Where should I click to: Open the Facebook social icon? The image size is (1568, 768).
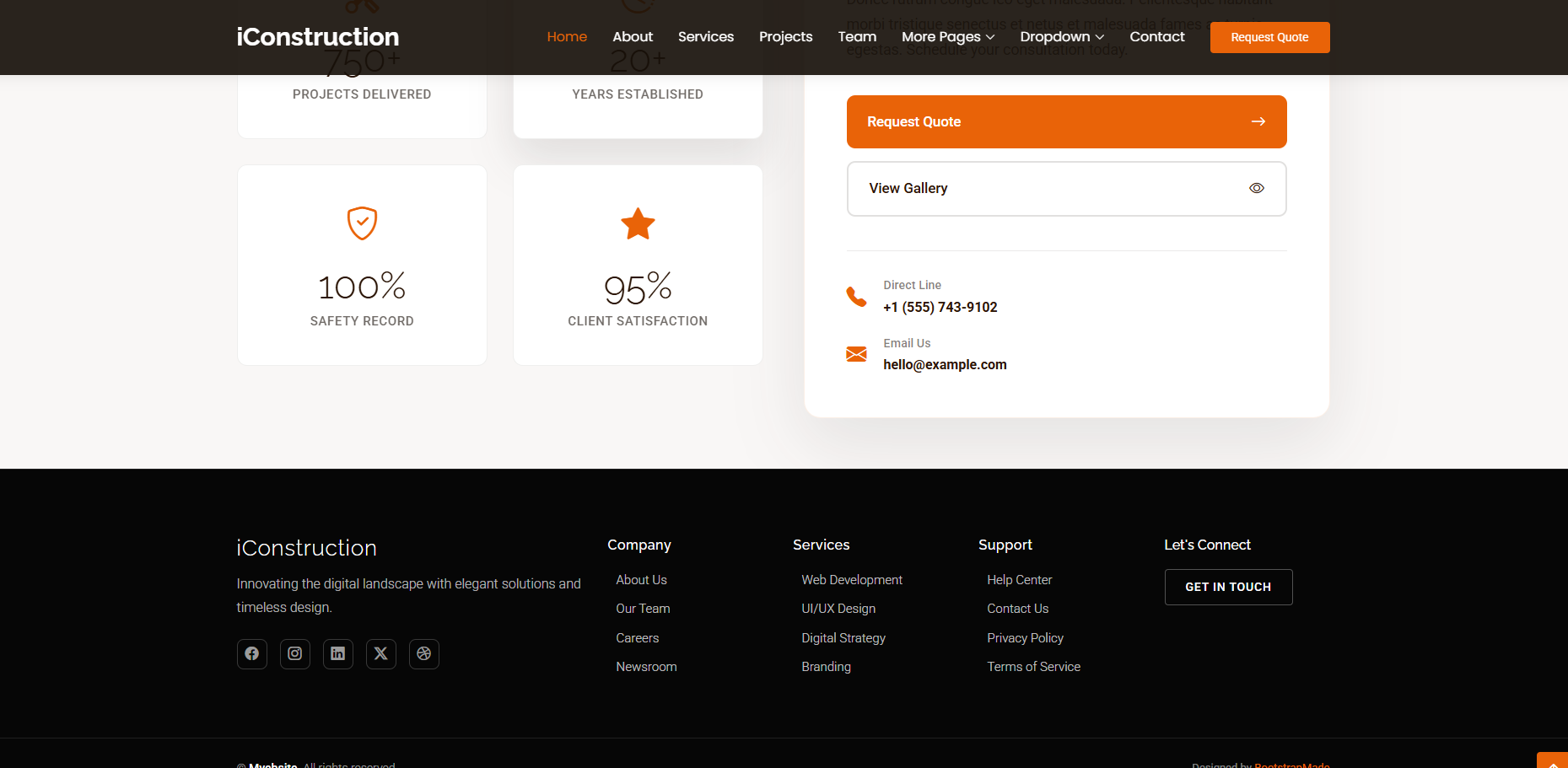tap(251, 653)
